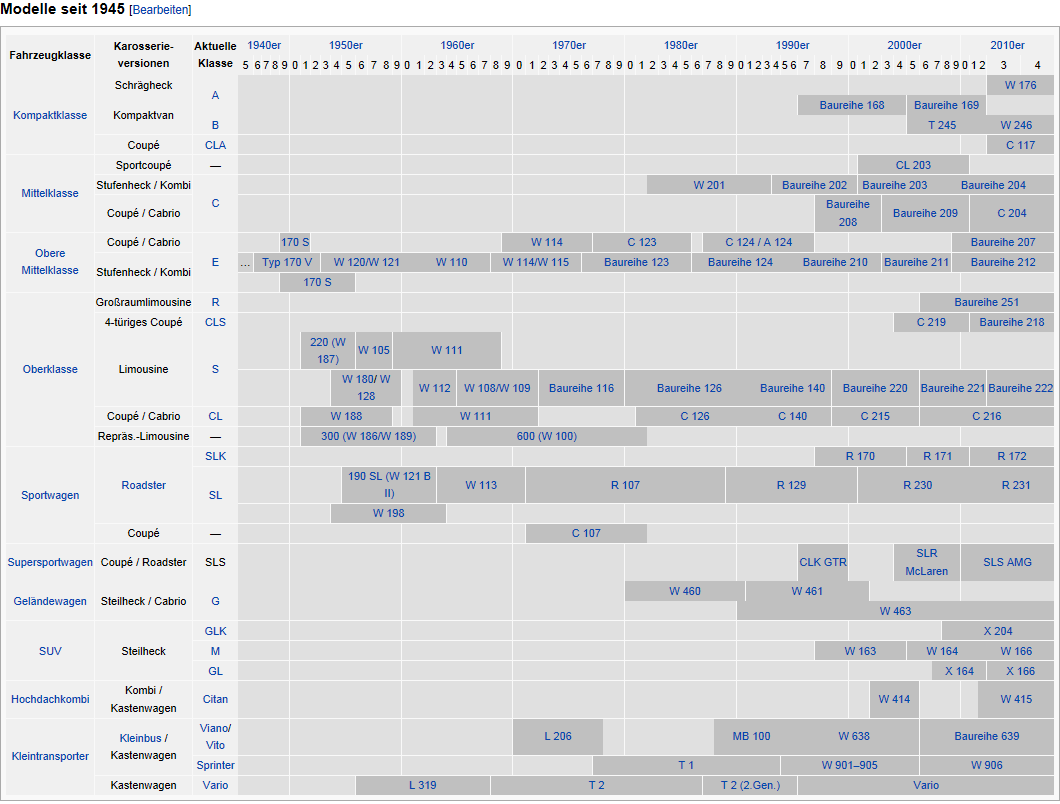The width and height of the screenshot is (1060, 804).
Task: Open the W 198 model link
Action: pyautogui.click(x=388, y=513)
